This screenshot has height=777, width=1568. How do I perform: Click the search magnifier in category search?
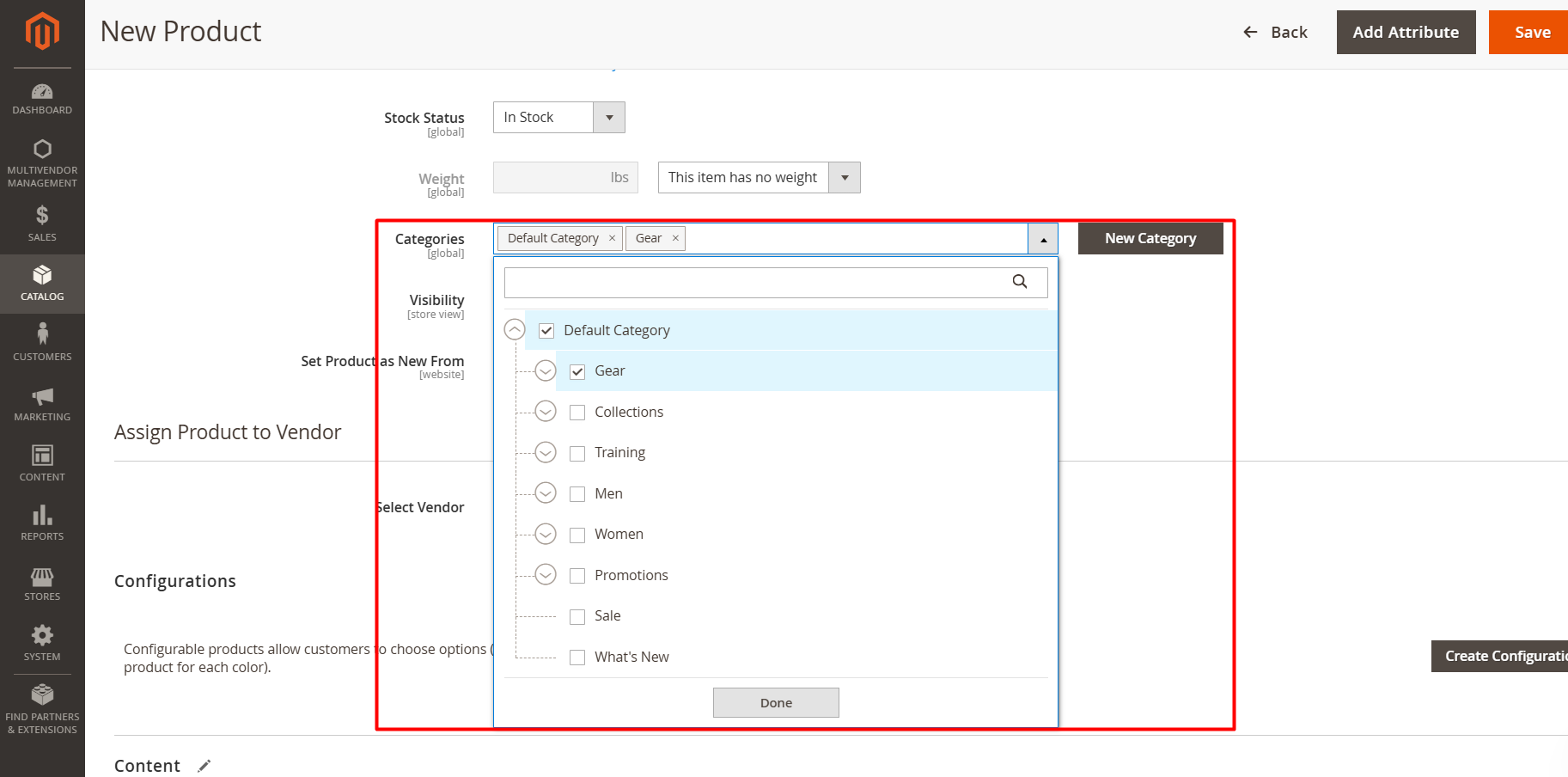click(x=1019, y=282)
